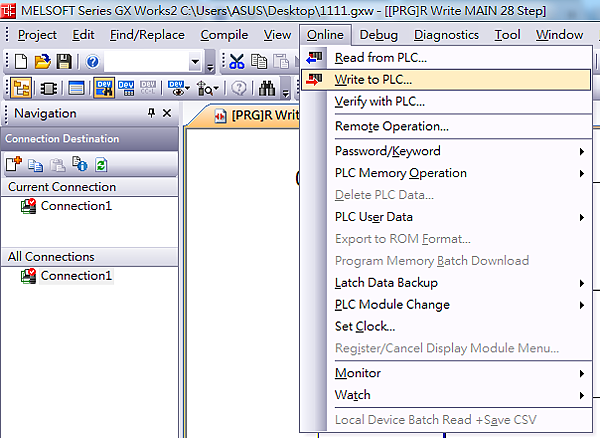Viewport: 600px width, 438px height.
Task: Open the Find/Replace menu
Action: (x=147, y=35)
